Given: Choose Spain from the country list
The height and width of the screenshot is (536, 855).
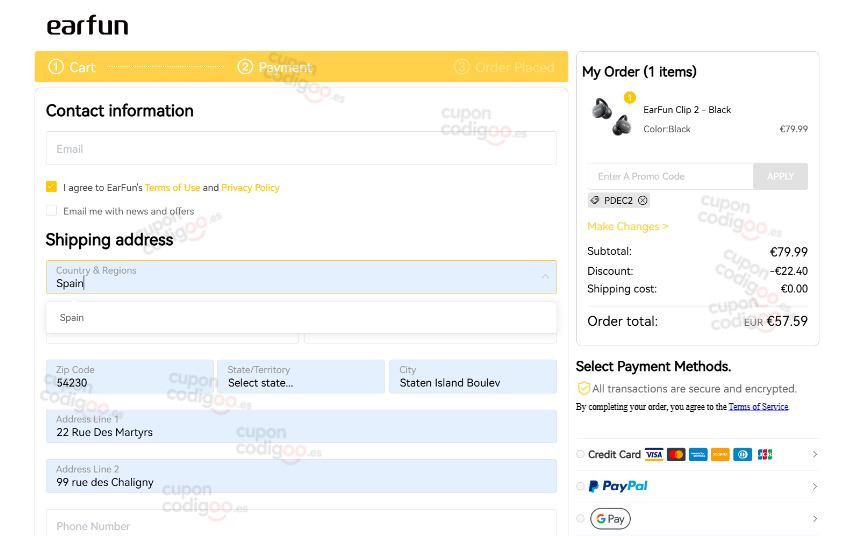Looking at the screenshot, I should point(301,317).
